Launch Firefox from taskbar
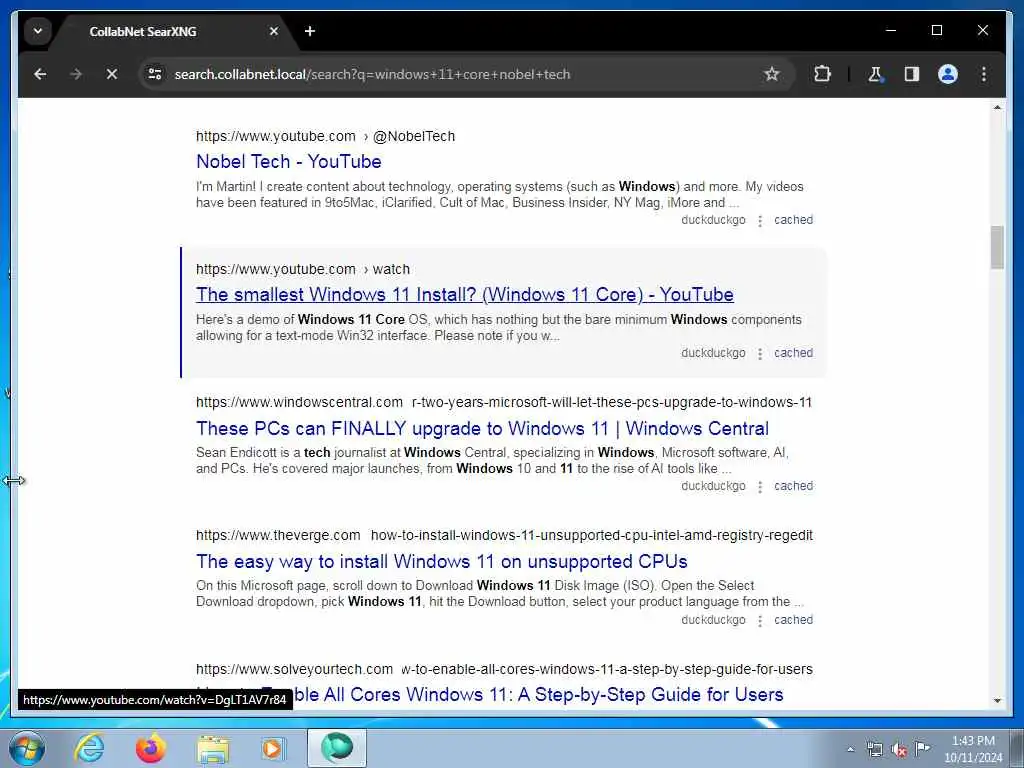 tap(151, 748)
